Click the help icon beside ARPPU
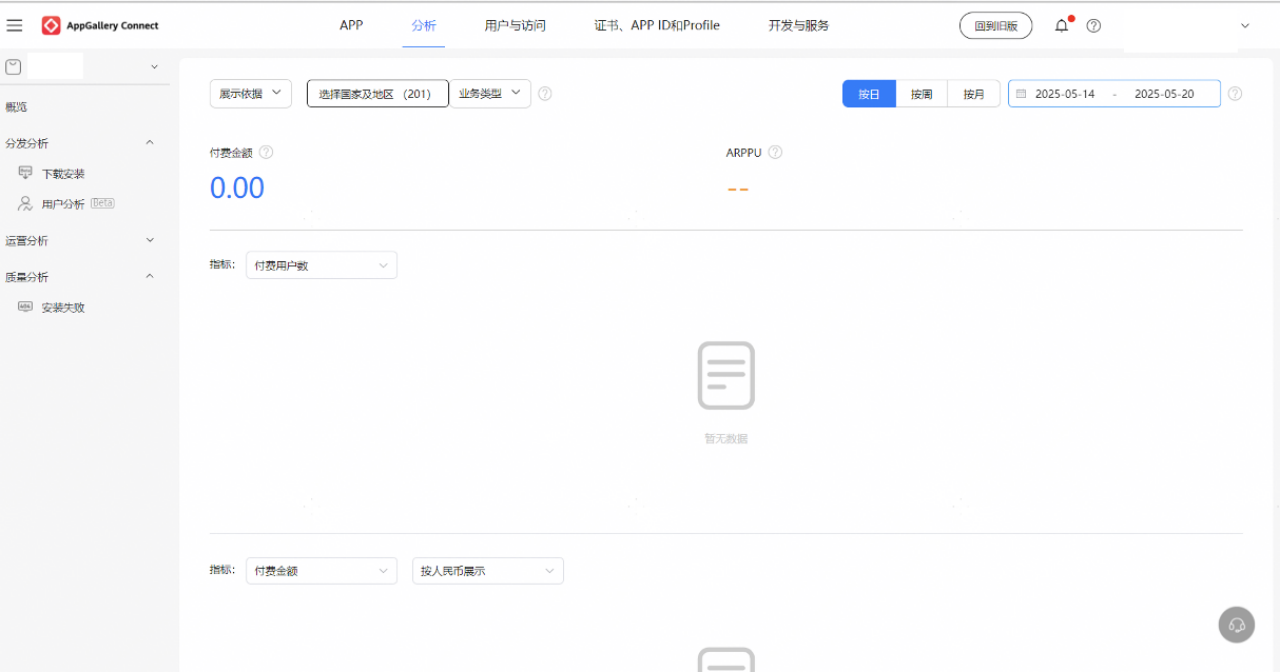Screen dimensions: 1280x672 [775, 153]
